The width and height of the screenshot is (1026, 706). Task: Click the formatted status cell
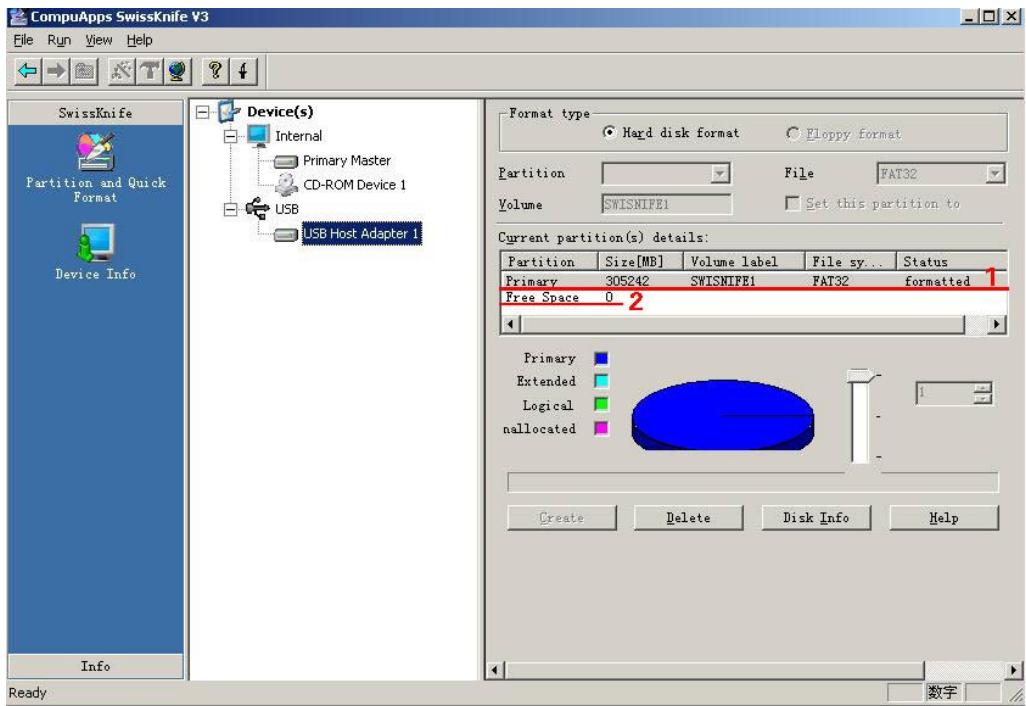click(x=937, y=281)
